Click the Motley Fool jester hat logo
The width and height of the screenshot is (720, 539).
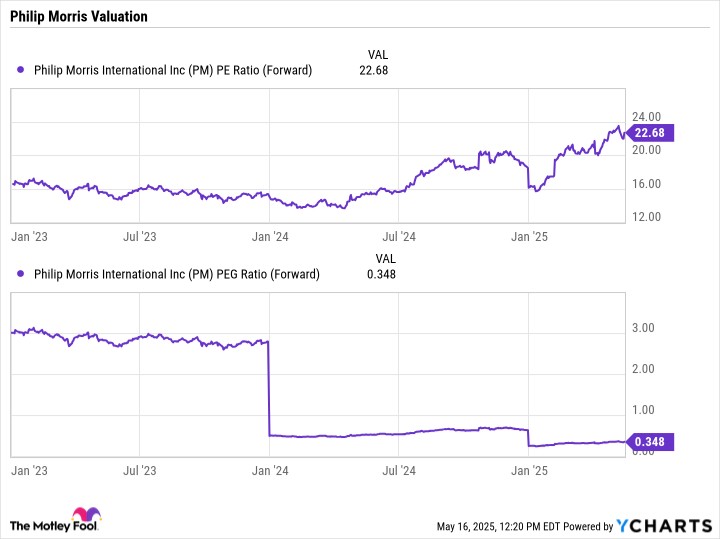tap(86, 514)
